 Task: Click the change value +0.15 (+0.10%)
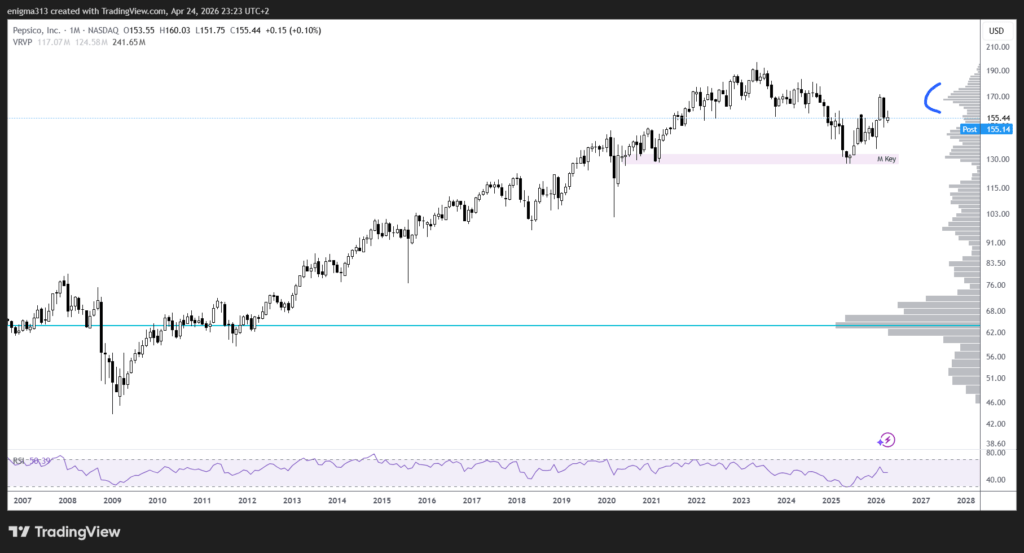(x=293, y=30)
